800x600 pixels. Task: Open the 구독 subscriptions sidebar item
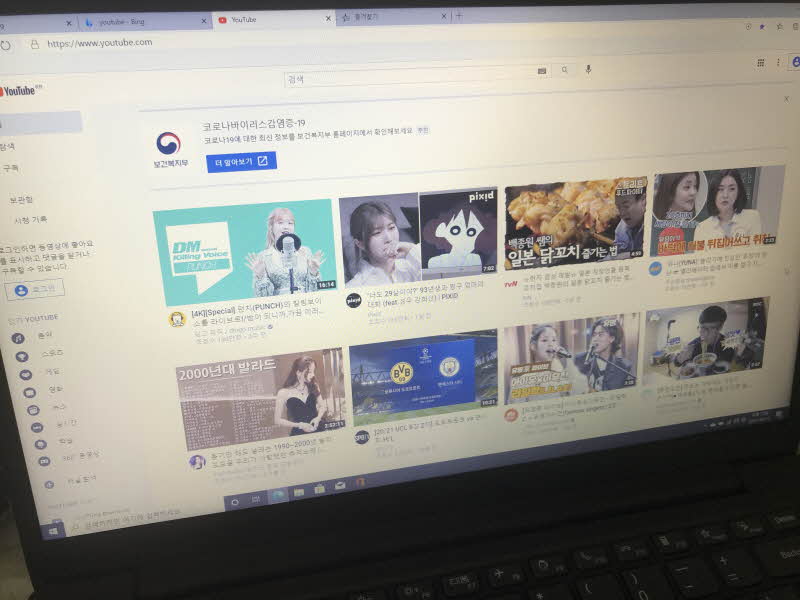[x=11, y=168]
